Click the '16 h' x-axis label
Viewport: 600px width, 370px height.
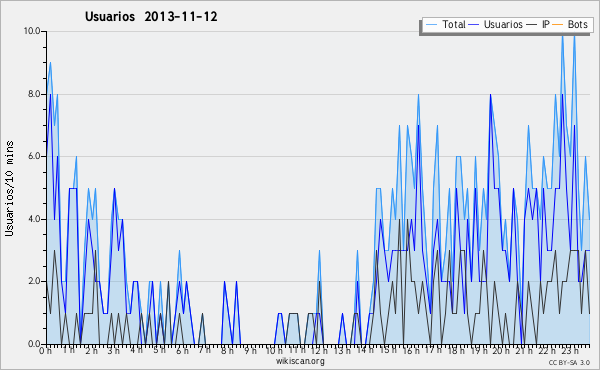pyautogui.click(x=411, y=350)
